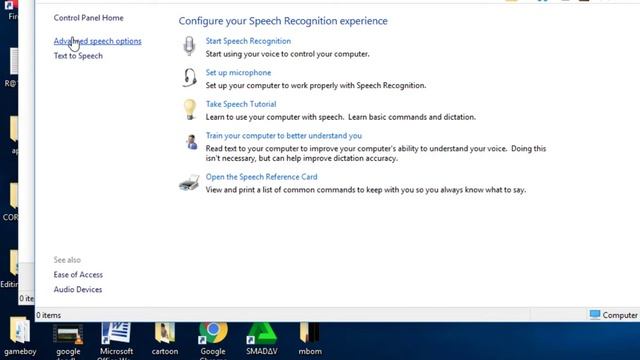
Task: Open Advanced speech options in the sidebar
Action: click(x=98, y=41)
